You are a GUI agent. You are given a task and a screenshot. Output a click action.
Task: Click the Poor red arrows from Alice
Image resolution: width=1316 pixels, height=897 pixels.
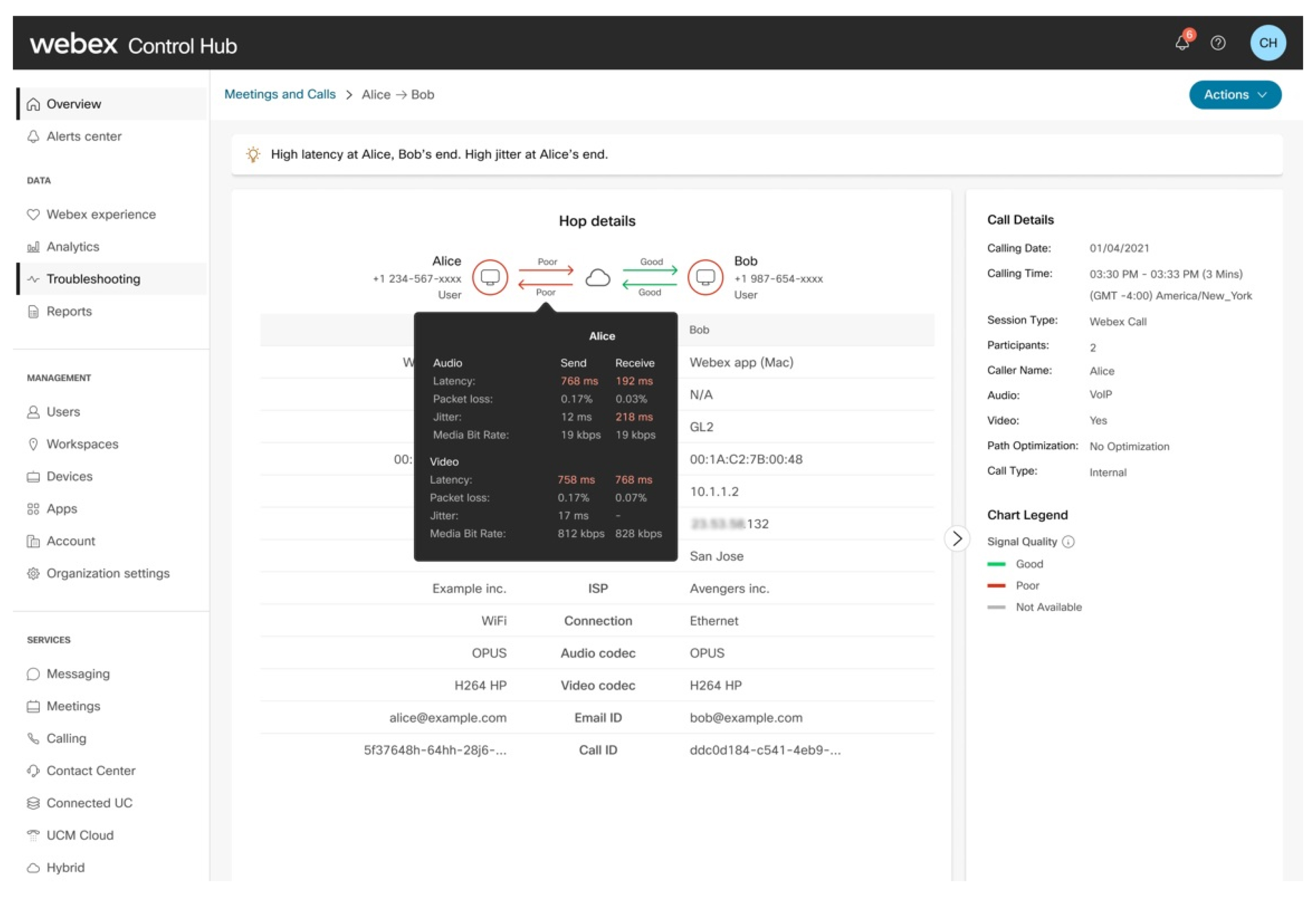[546, 277]
